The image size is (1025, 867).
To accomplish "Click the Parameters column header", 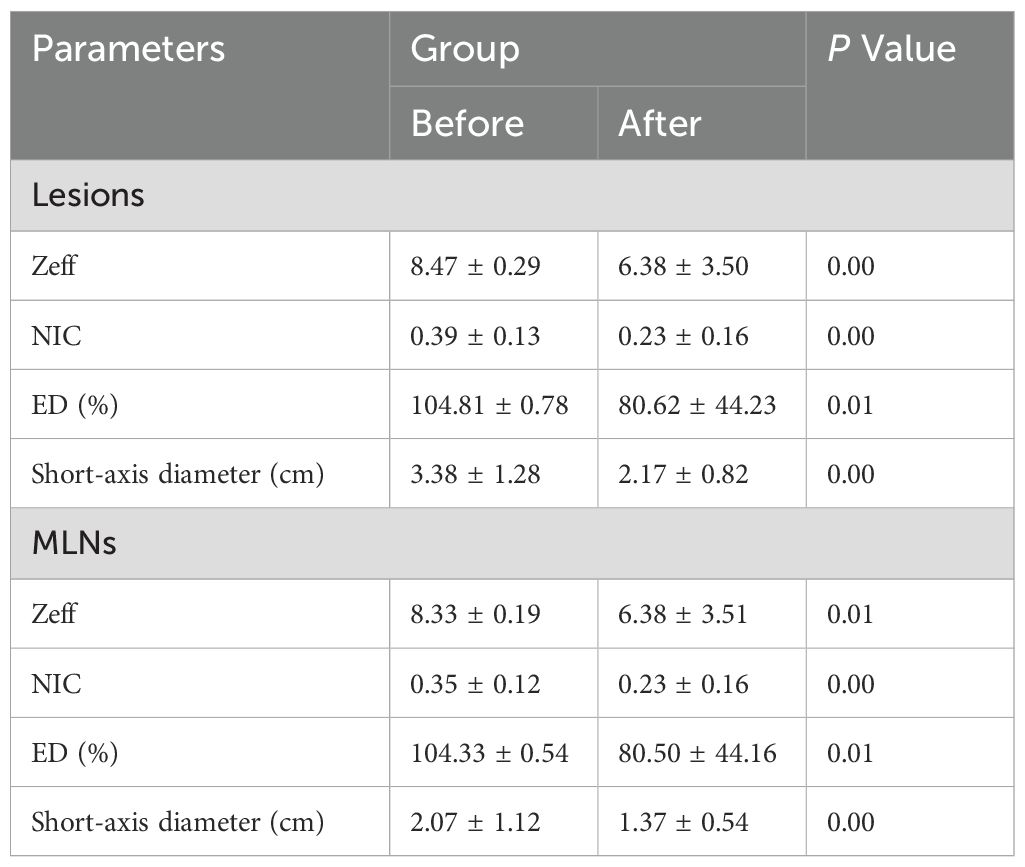I will coord(128,49).
